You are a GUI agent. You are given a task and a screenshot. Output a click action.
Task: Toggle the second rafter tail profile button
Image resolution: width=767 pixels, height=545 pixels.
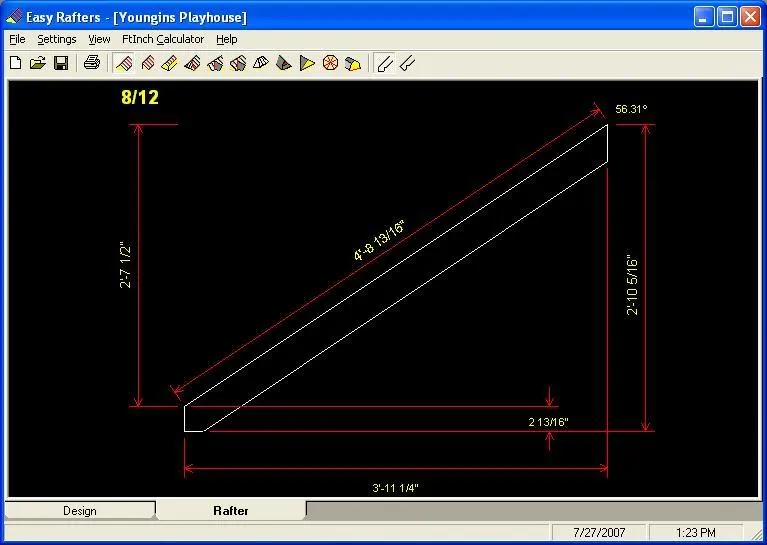point(407,64)
